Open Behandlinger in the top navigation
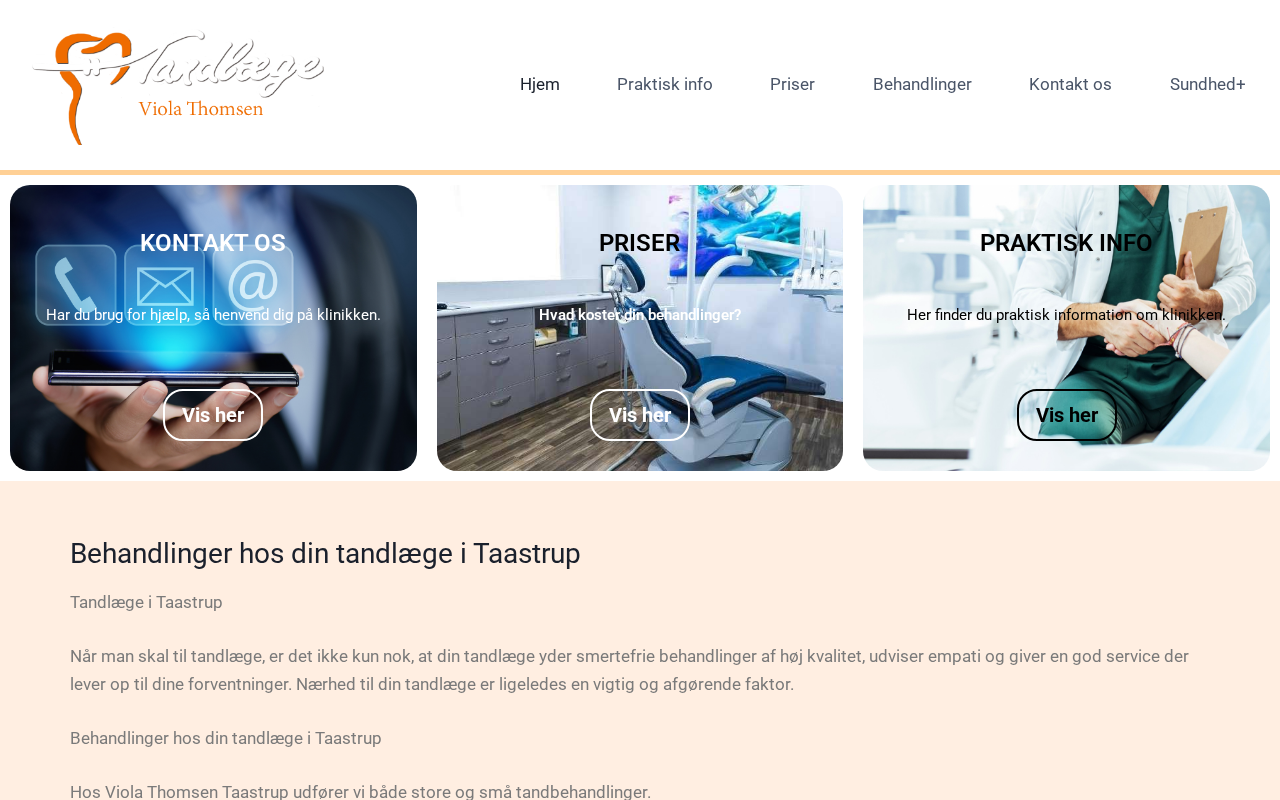Image resolution: width=1280 pixels, height=800 pixels. coord(922,84)
